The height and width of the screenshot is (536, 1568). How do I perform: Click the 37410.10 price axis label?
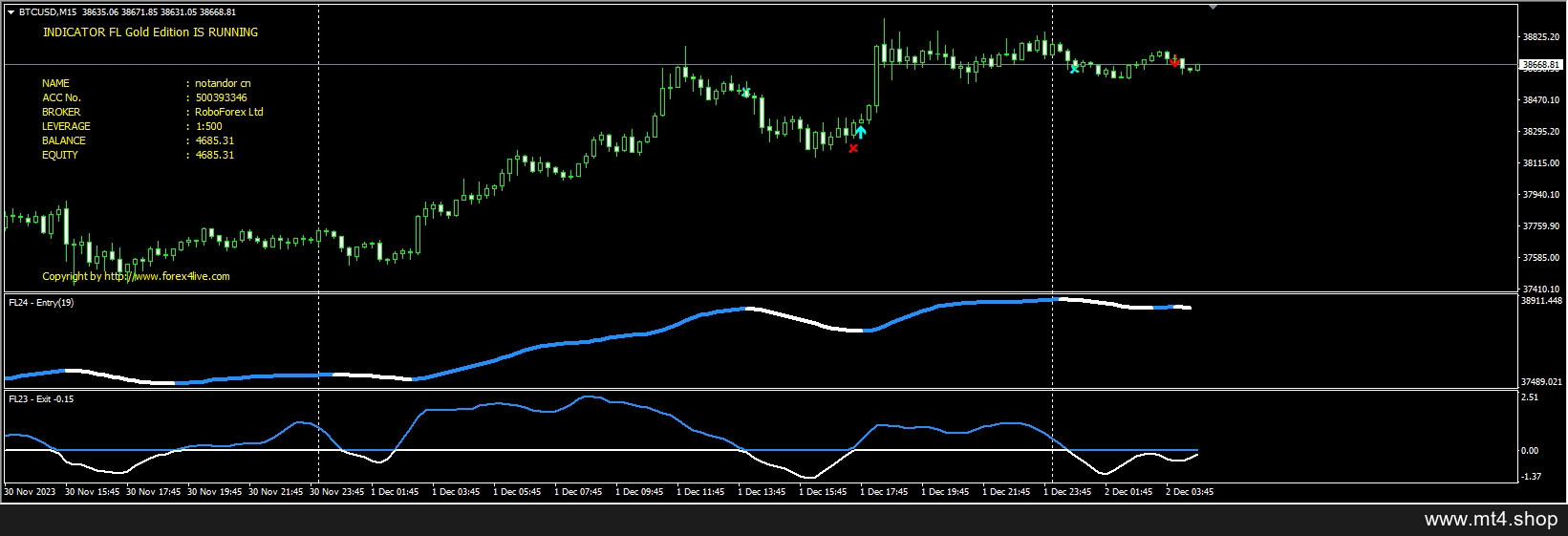tap(1540, 289)
